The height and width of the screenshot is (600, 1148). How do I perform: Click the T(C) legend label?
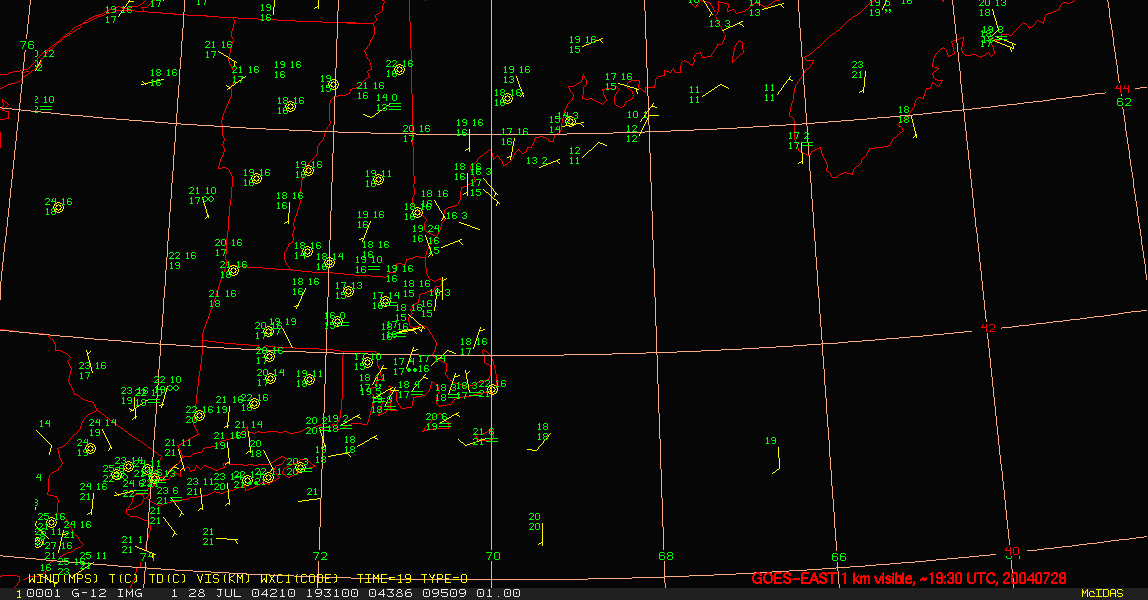124,579
